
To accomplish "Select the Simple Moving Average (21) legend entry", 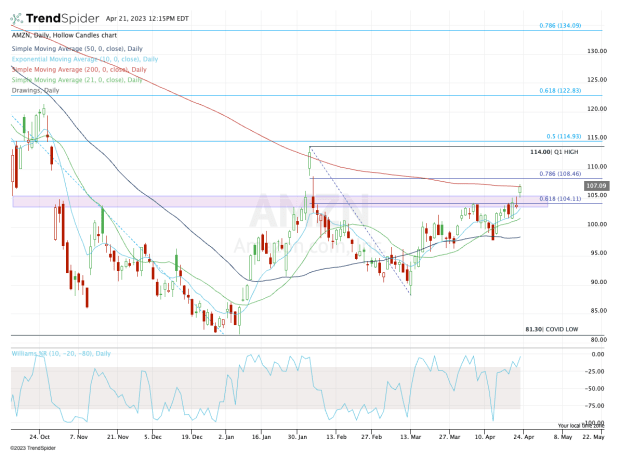I will tap(79, 79).
